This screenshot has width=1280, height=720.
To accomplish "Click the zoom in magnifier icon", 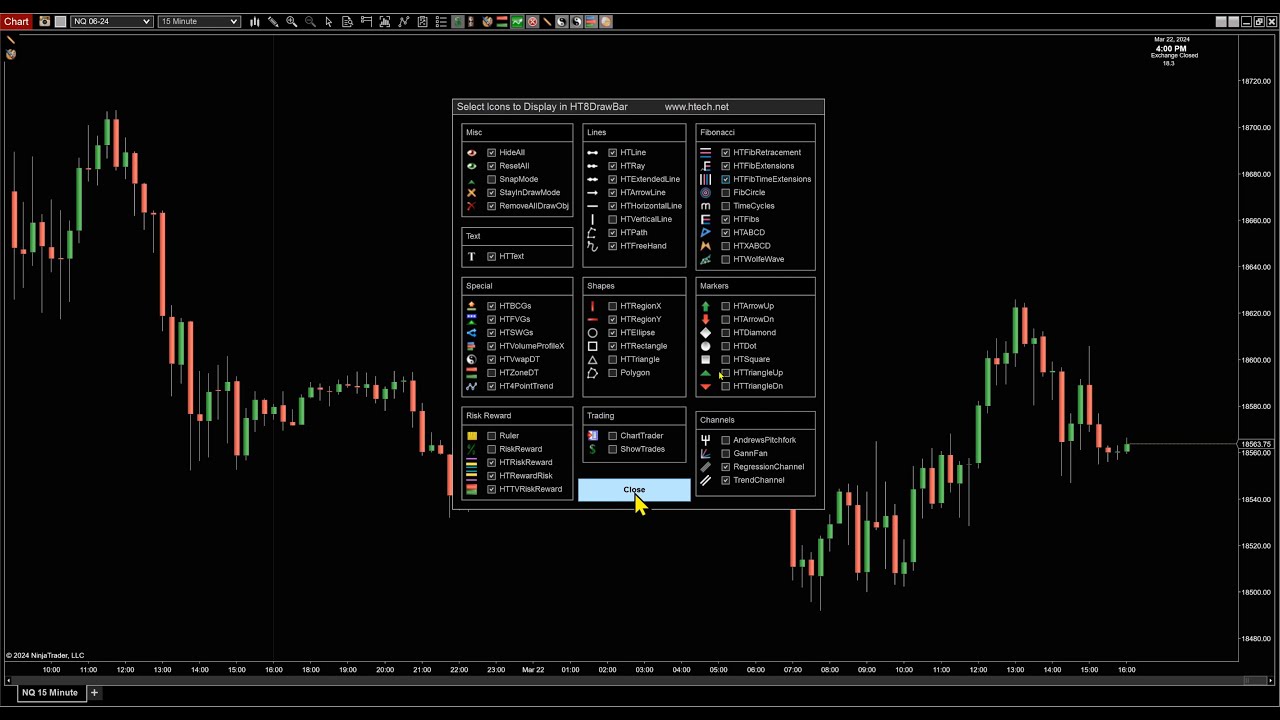I will [291, 22].
